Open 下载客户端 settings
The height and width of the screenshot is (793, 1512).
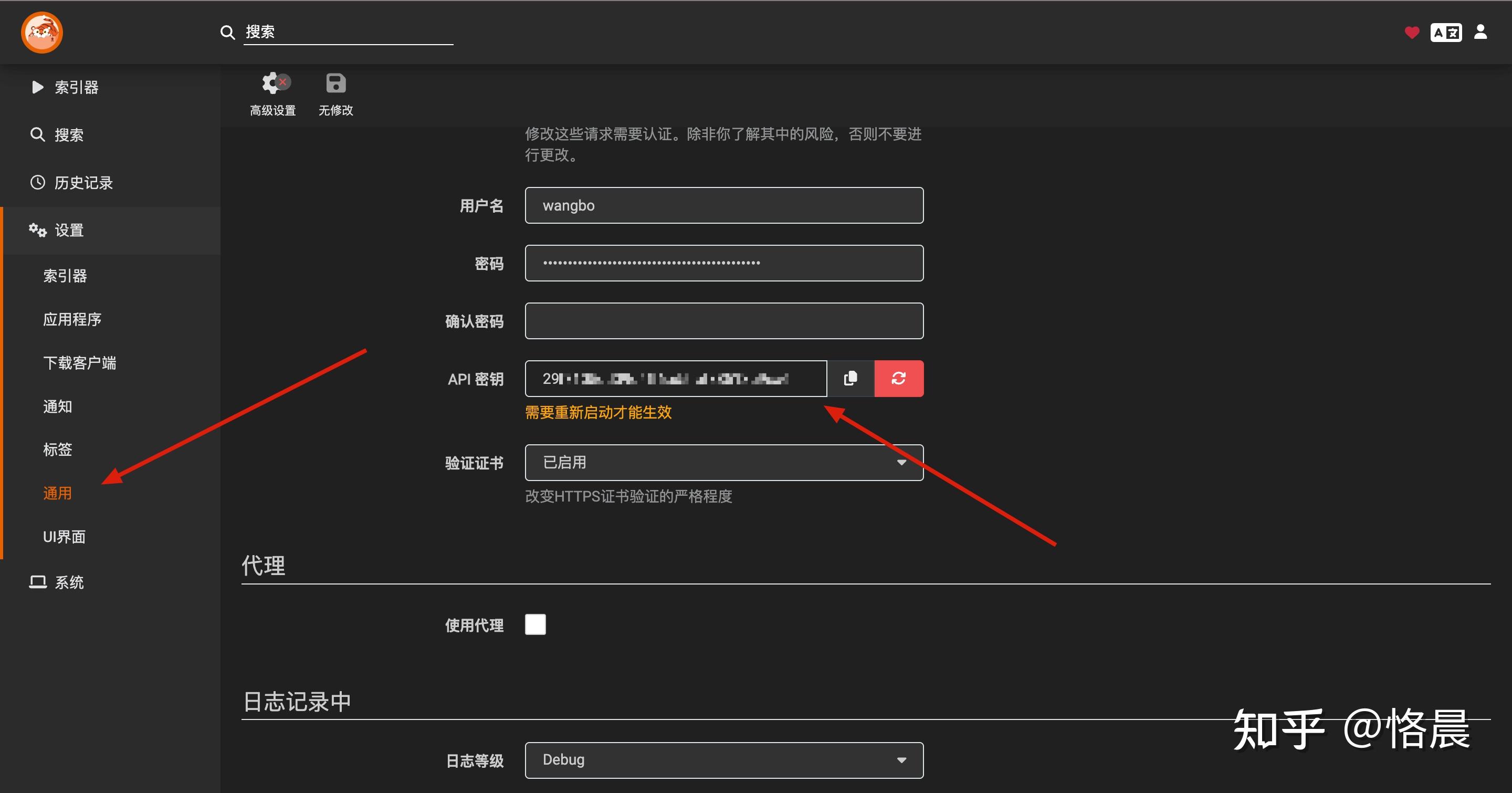80,363
